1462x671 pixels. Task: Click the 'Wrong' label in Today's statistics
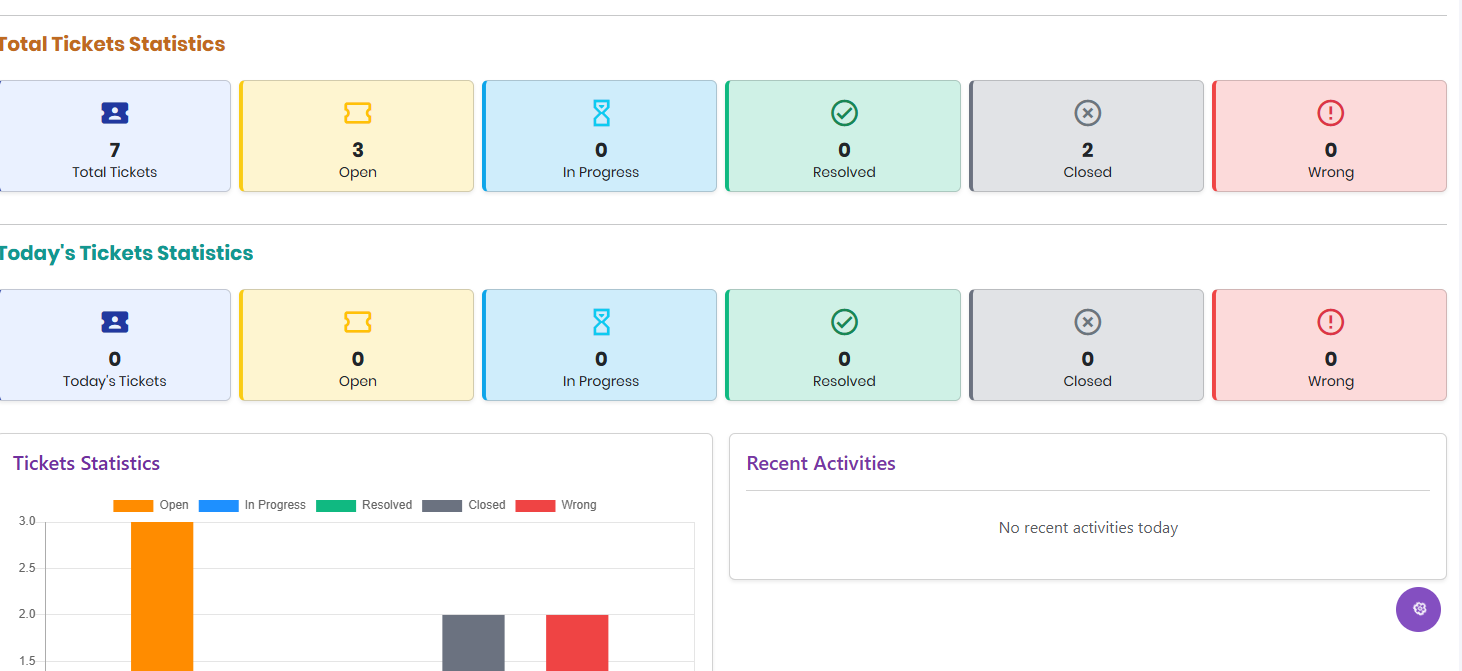pos(1331,381)
